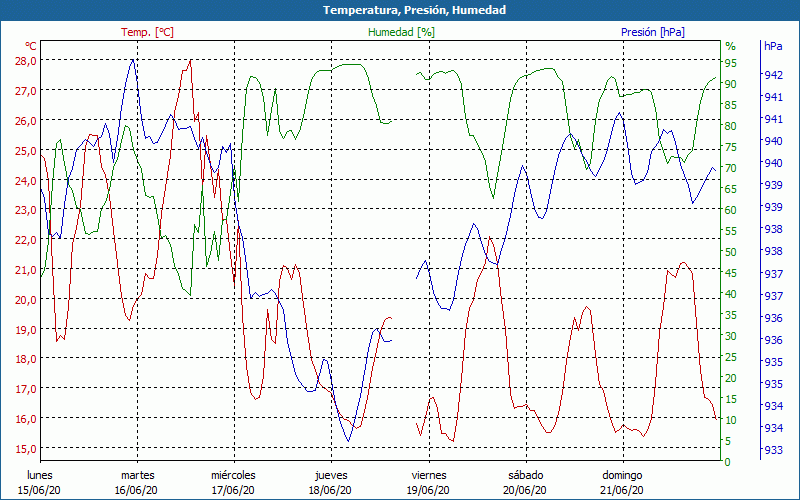Click the 'sábado' day label

click(526, 475)
